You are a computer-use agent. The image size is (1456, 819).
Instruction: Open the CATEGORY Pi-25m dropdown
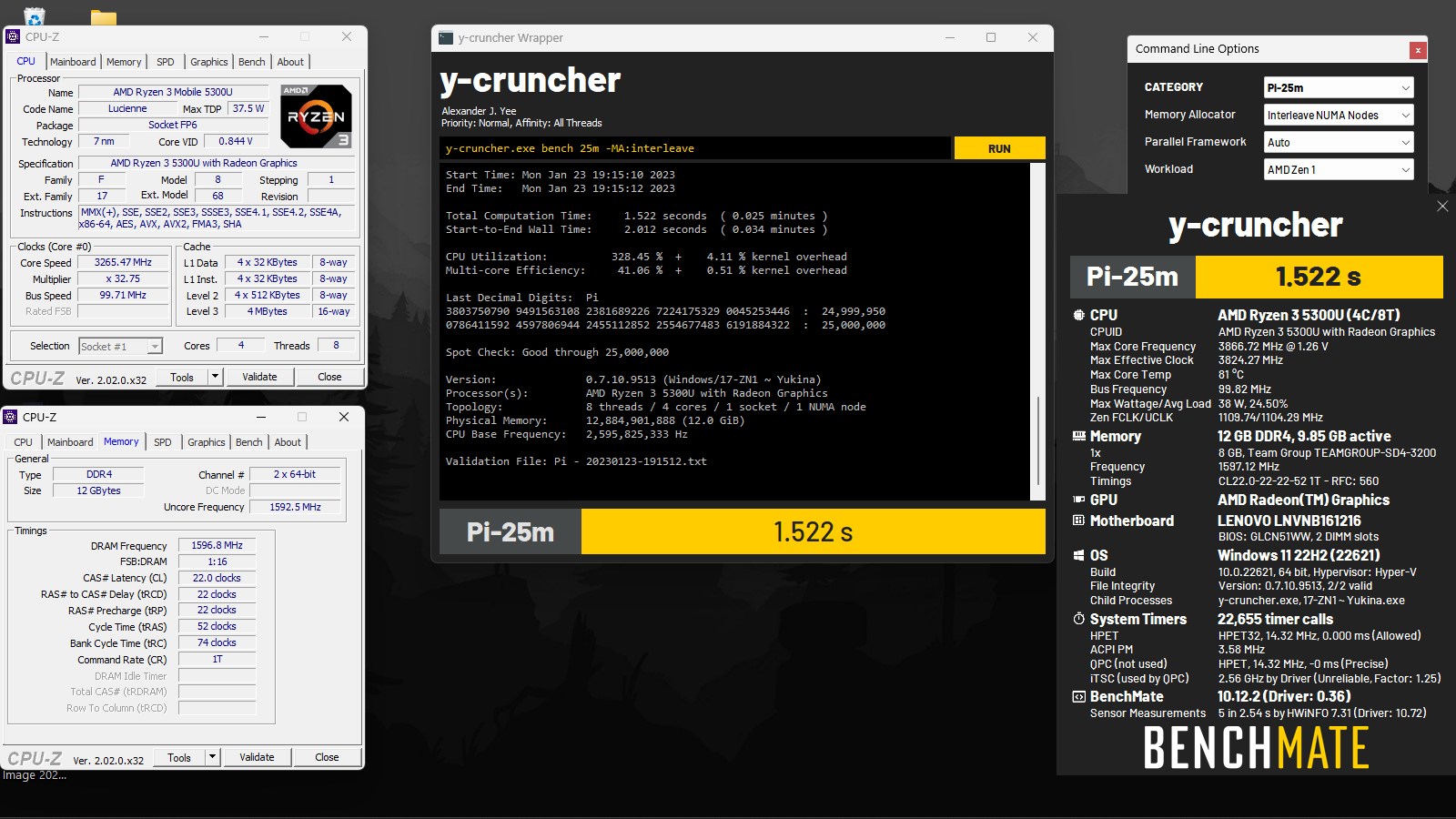(1339, 87)
